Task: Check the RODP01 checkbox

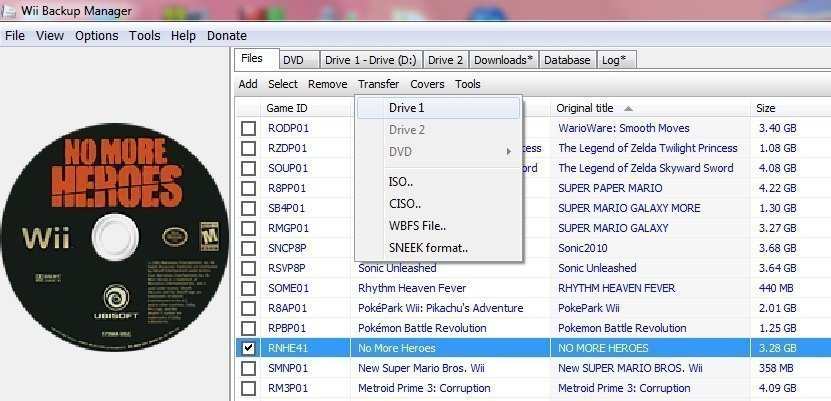Action: (248, 128)
